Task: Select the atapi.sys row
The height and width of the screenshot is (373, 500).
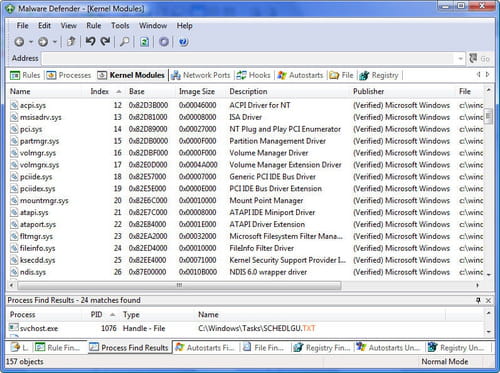Action: [x=246, y=213]
